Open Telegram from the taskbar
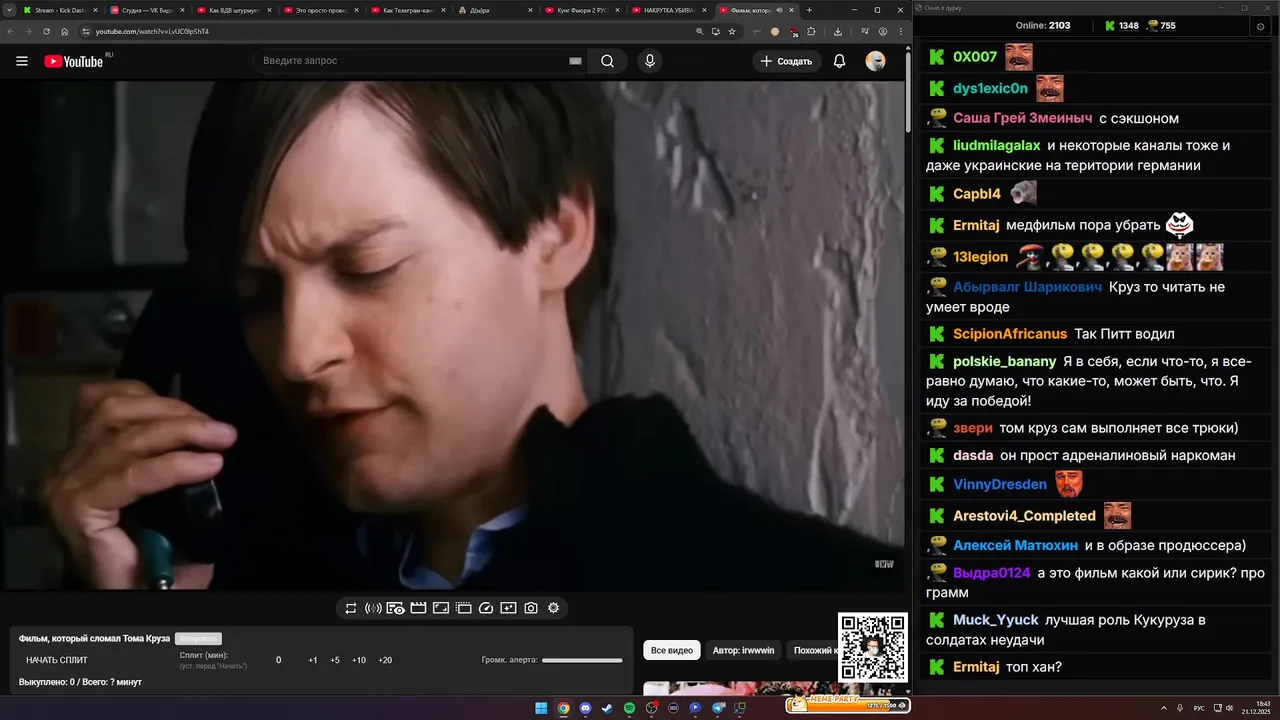 (718, 708)
